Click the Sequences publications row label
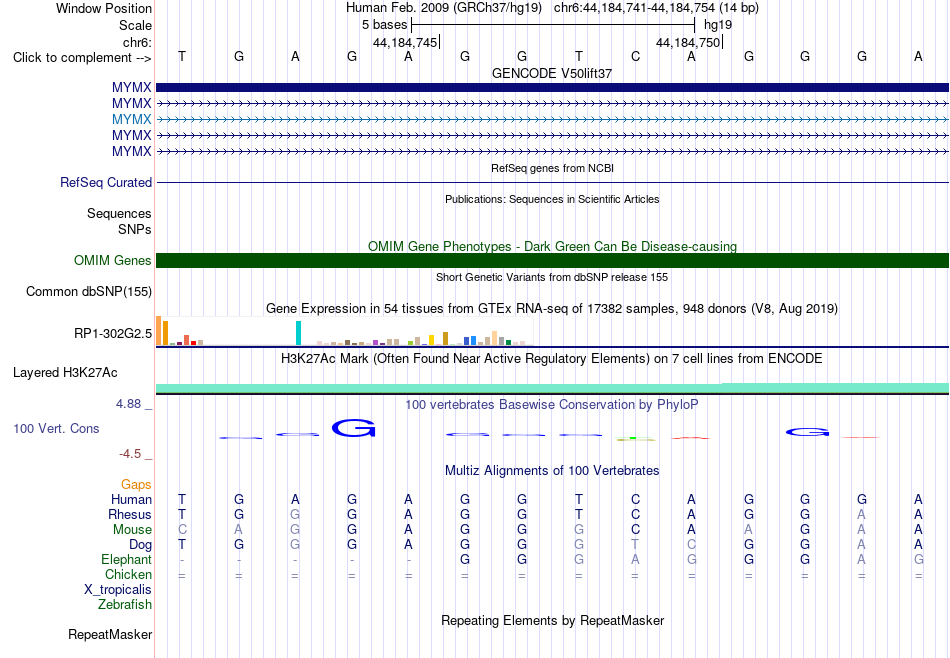950x658 pixels. point(119,213)
